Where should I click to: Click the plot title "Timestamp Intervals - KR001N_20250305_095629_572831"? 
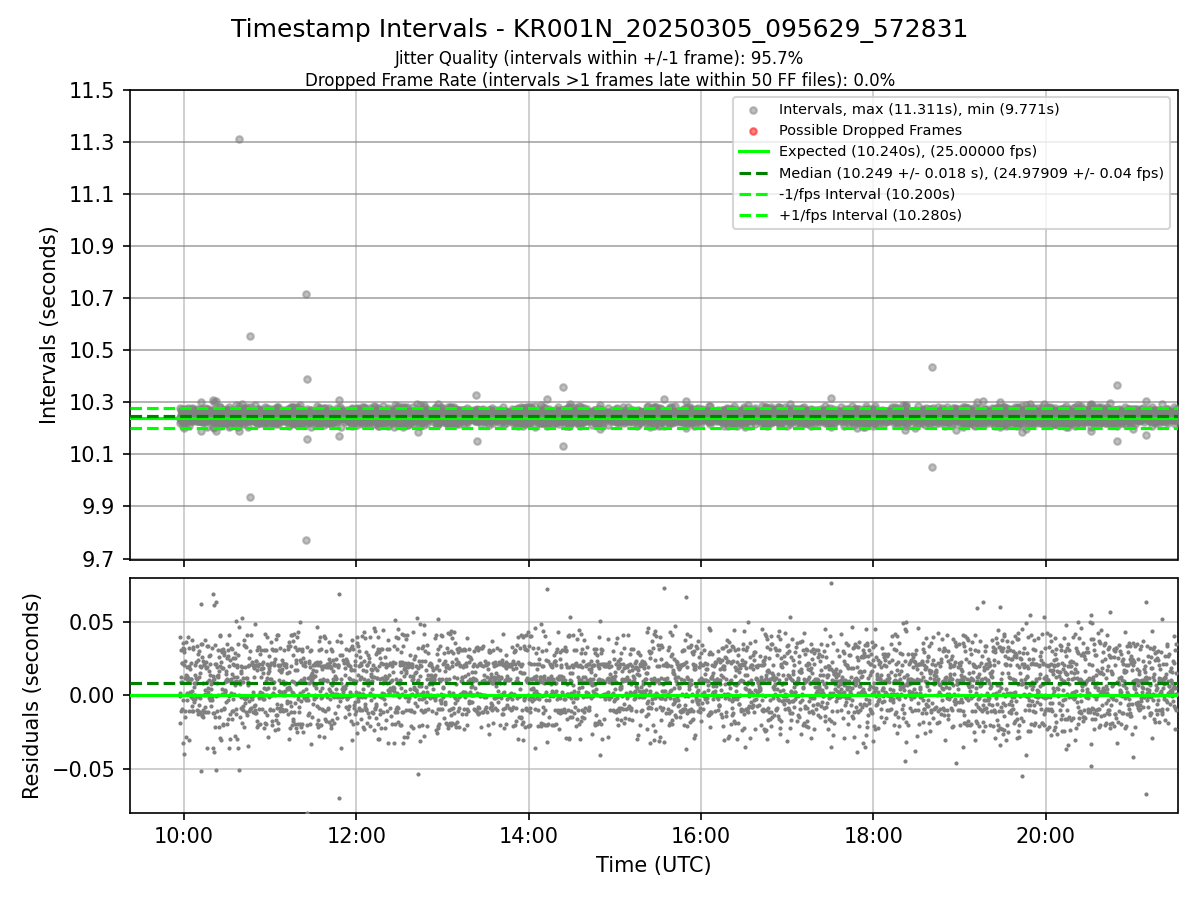pyautogui.click(x=599, y=29)
